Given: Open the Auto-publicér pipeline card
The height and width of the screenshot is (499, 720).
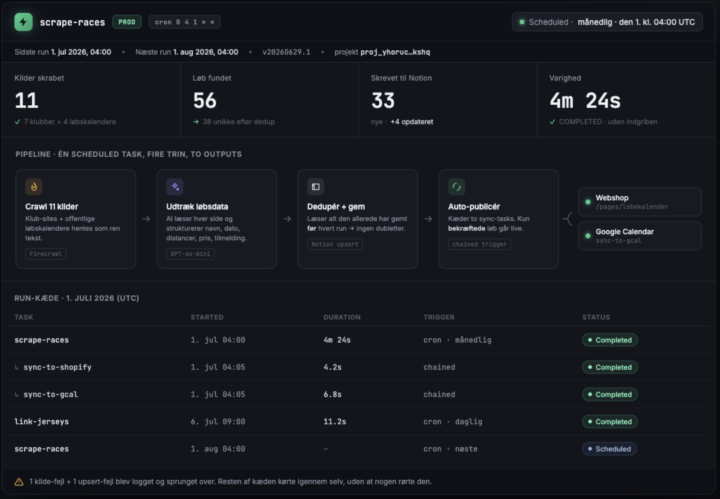Looking at the screenshot, I should click(x=499, y=219).
